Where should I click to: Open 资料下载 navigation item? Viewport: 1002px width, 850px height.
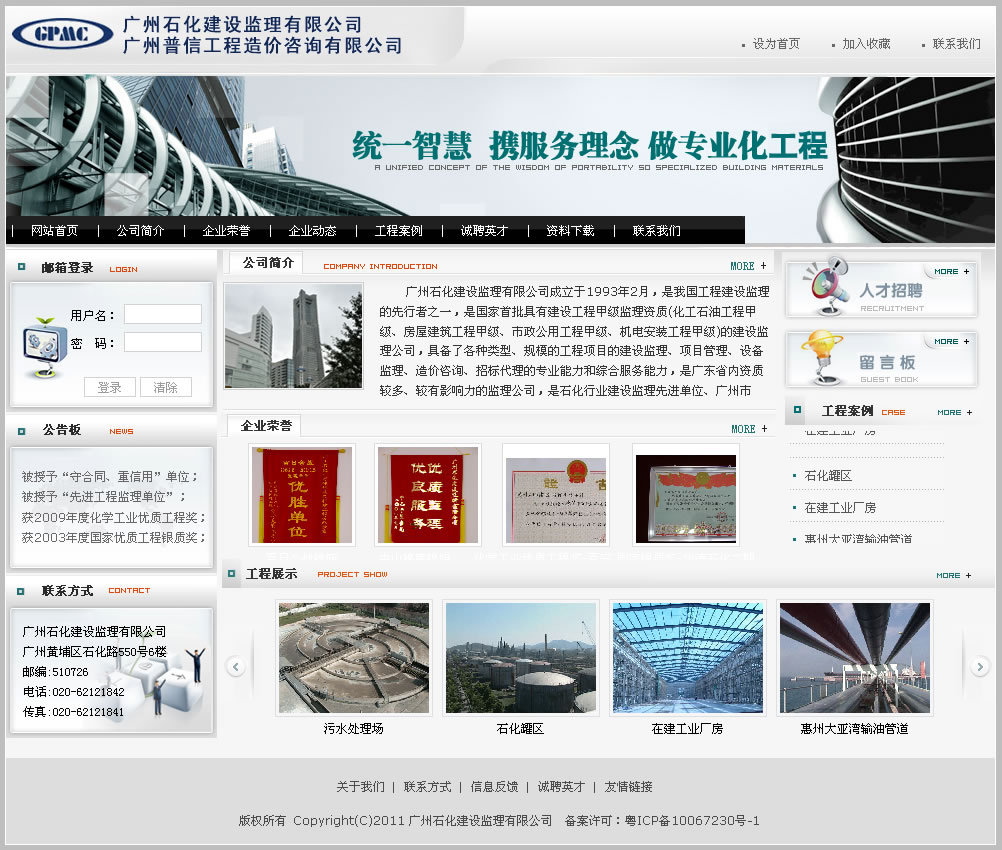tap(570, 231)
